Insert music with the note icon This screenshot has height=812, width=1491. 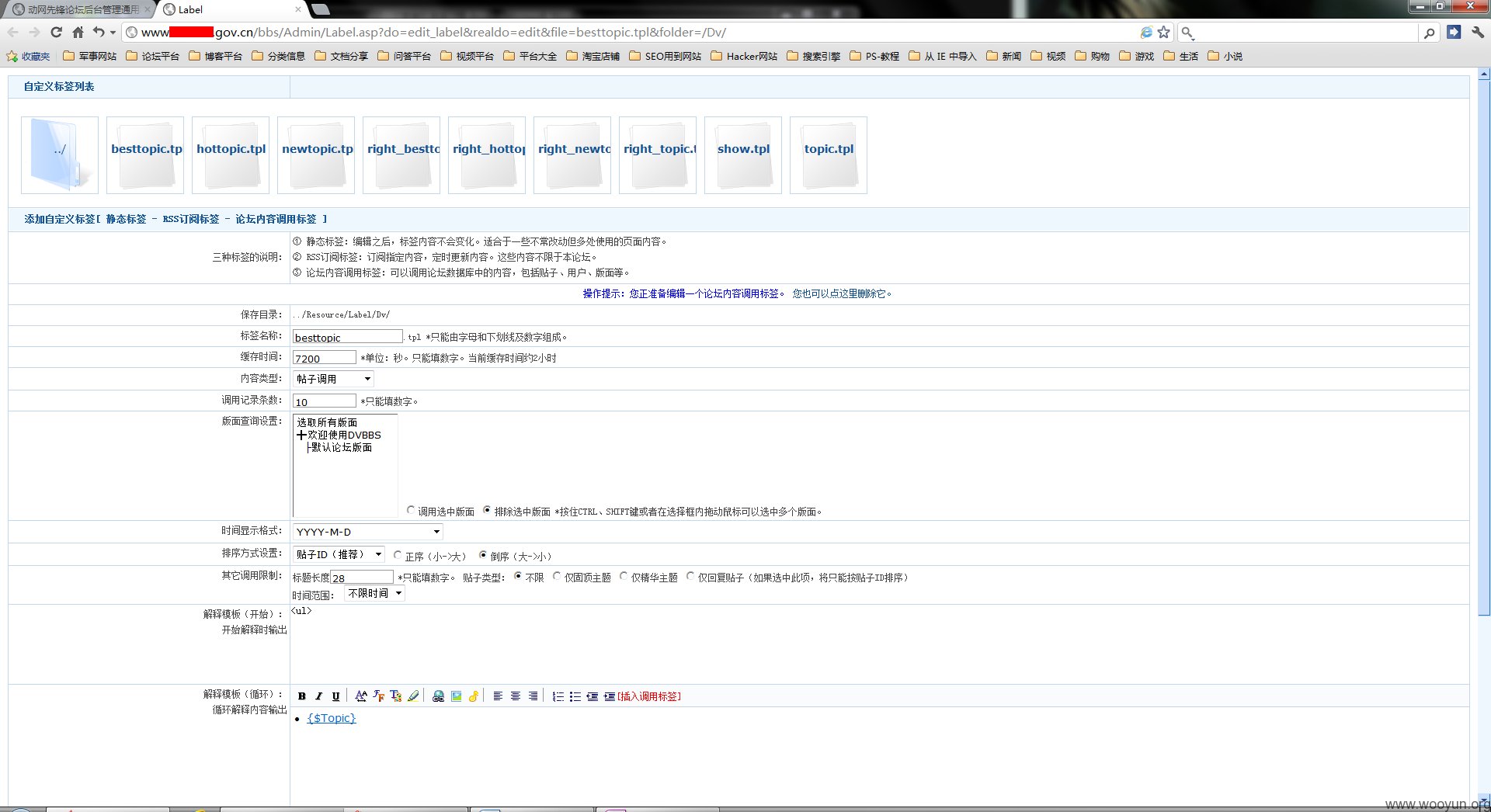pos(473,696)
